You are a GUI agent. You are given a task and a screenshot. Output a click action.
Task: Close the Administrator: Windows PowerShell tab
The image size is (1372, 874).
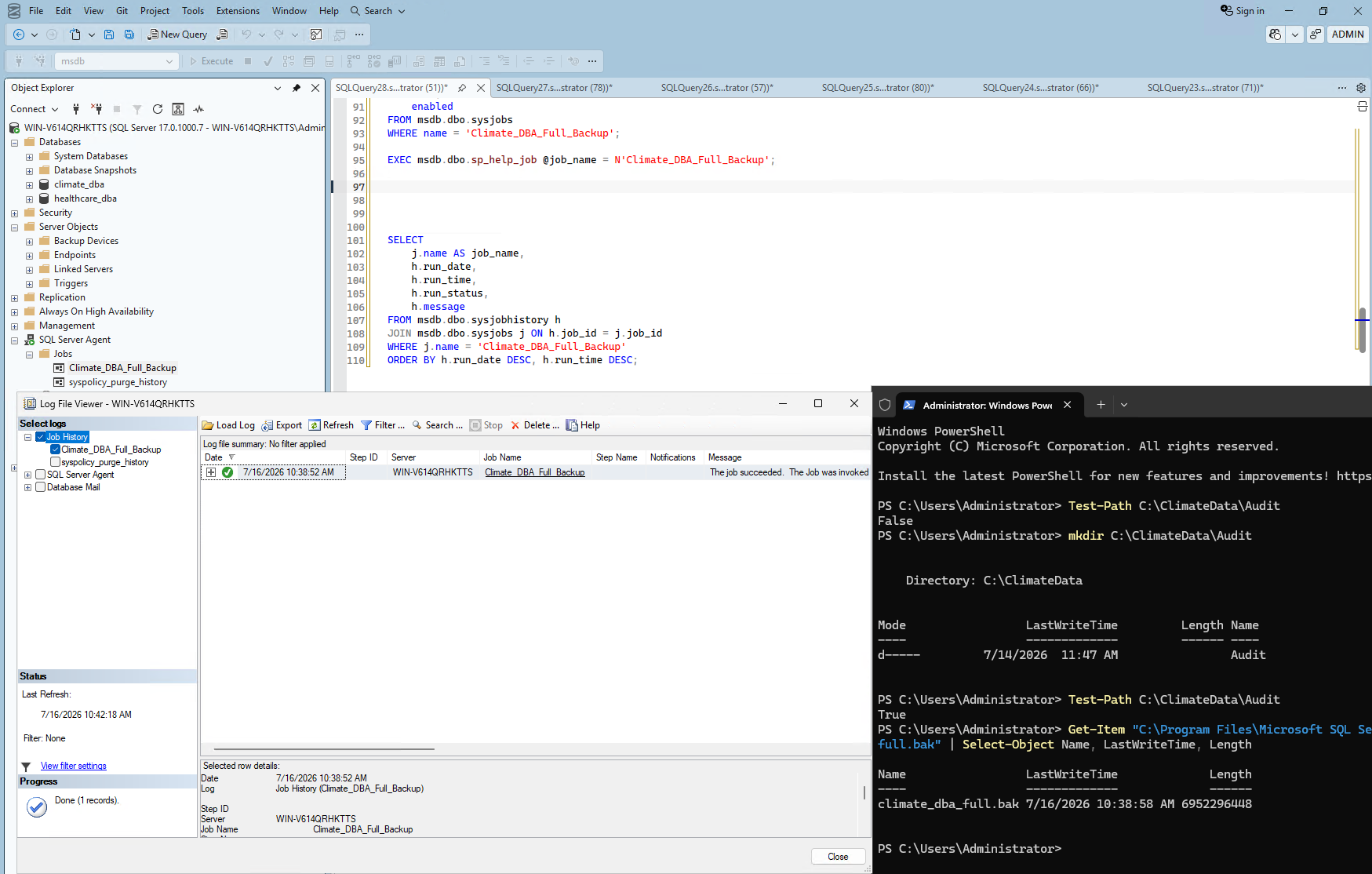pyautogui.click(x=1067, y=405)
